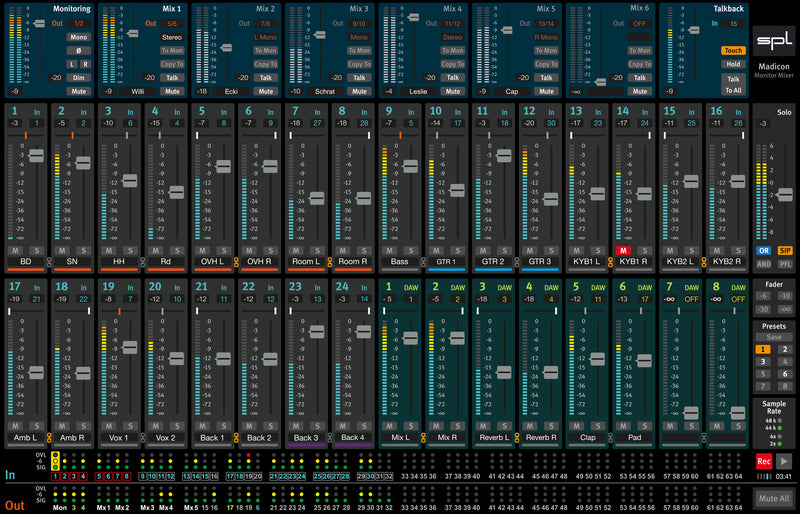The width and height of the screenshot is (800, 514).
Task: Open the Mix 6 Out OFF output selector
Action: click(x=640, y=23)
